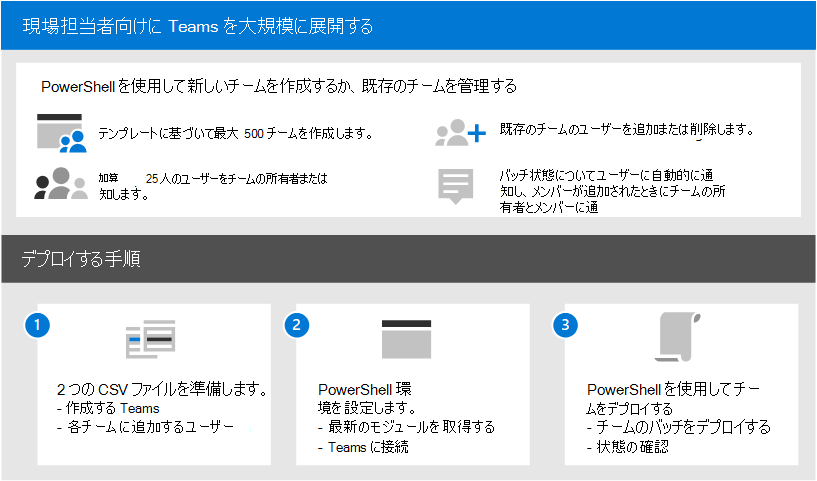Click the bullet 状態の確認
Screen dimensions: 817x481
pos(627,447)
